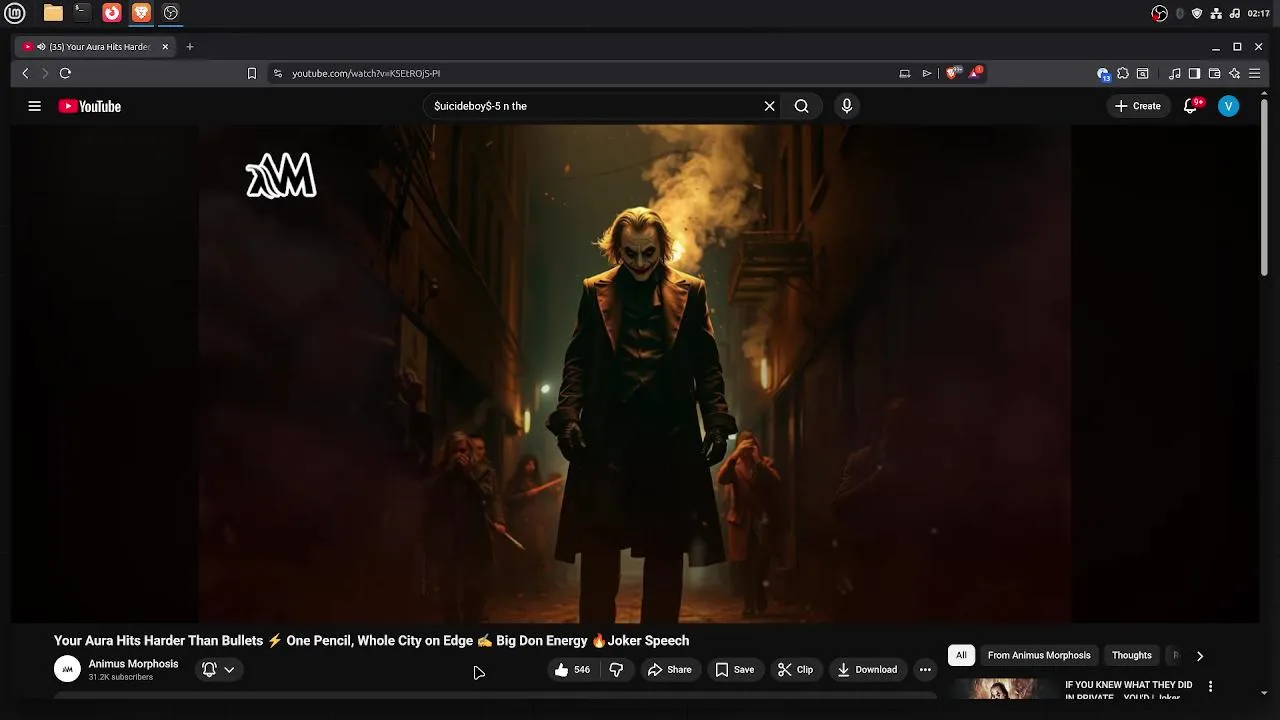Open subscription notification bell dropdown
The width and height of the screenshot is (1280, 720).
pyautogui.click(x=218, y=669)
